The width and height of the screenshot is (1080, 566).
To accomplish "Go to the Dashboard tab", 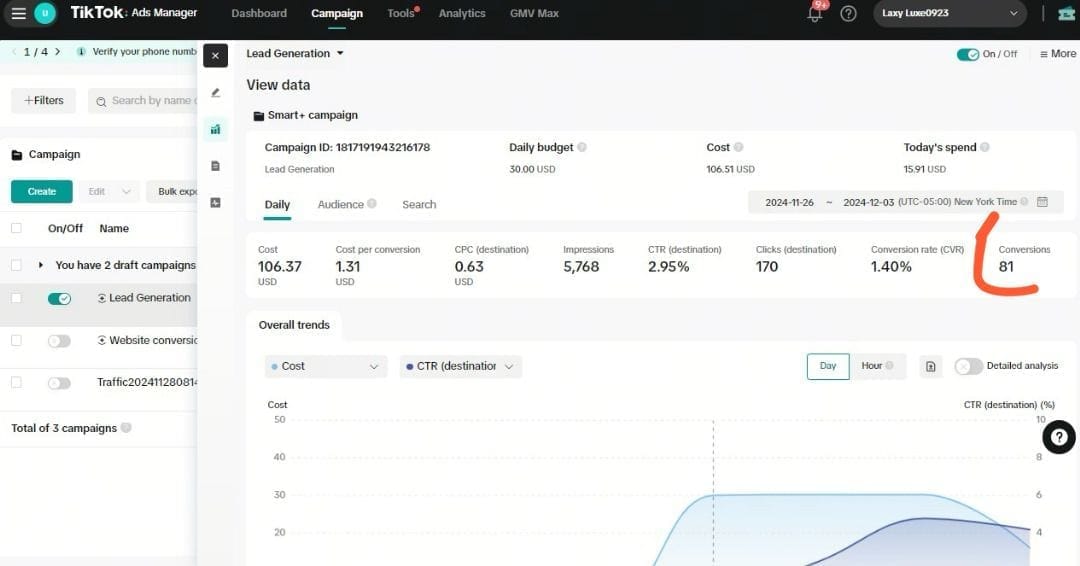I will (x=259, y=13).
